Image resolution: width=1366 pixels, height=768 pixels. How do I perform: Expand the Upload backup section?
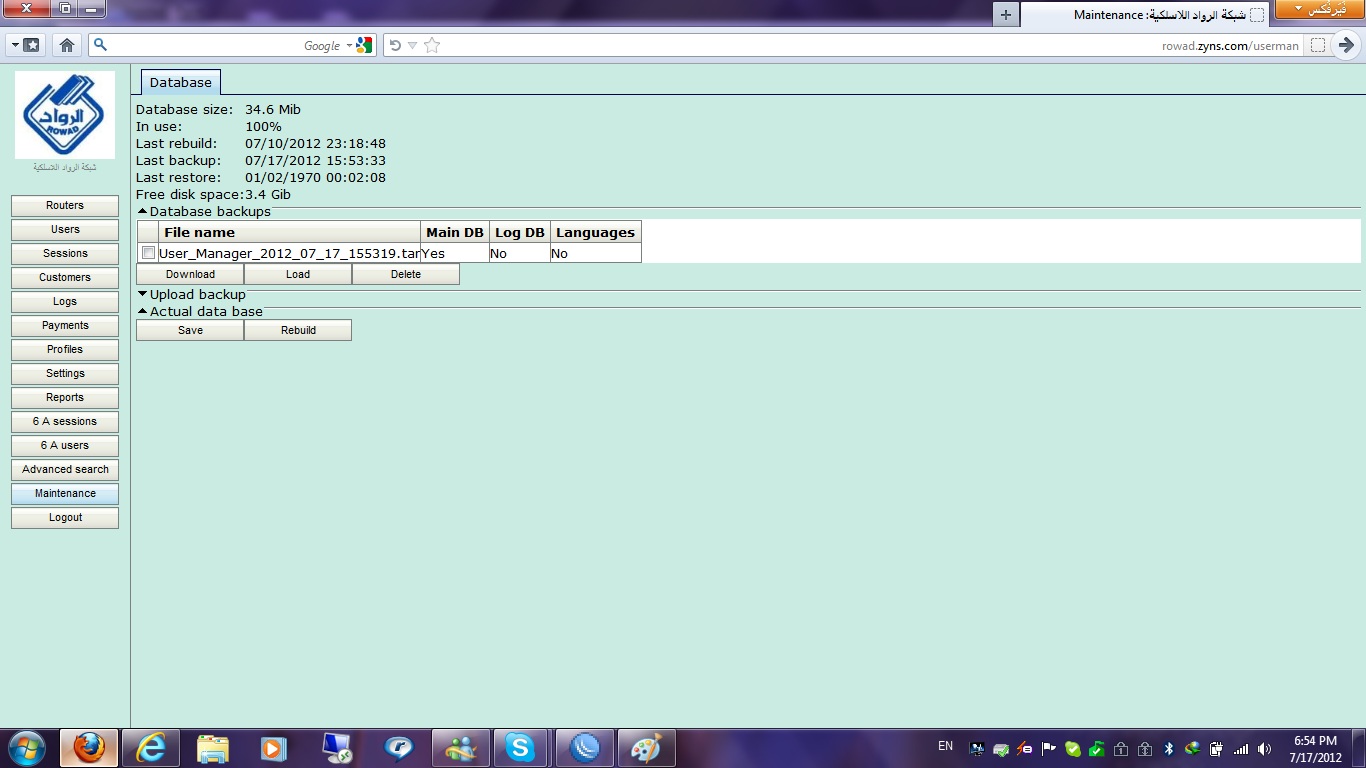[x=143, y=295]
